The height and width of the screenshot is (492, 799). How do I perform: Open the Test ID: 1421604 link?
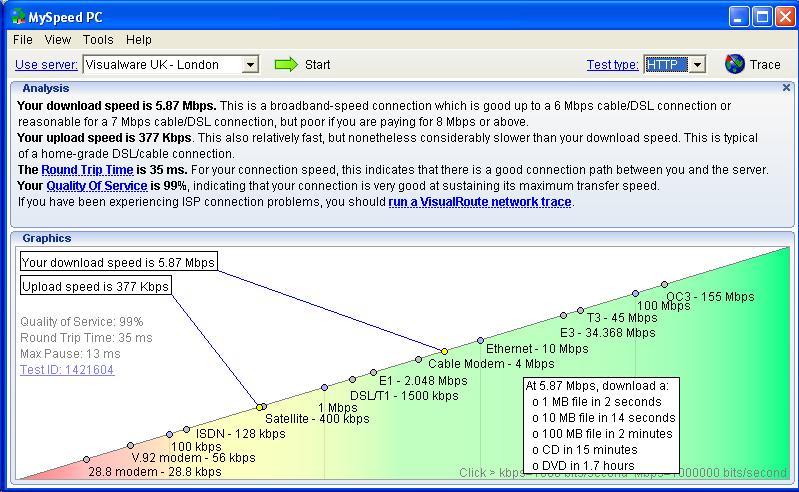coord(67,370)
